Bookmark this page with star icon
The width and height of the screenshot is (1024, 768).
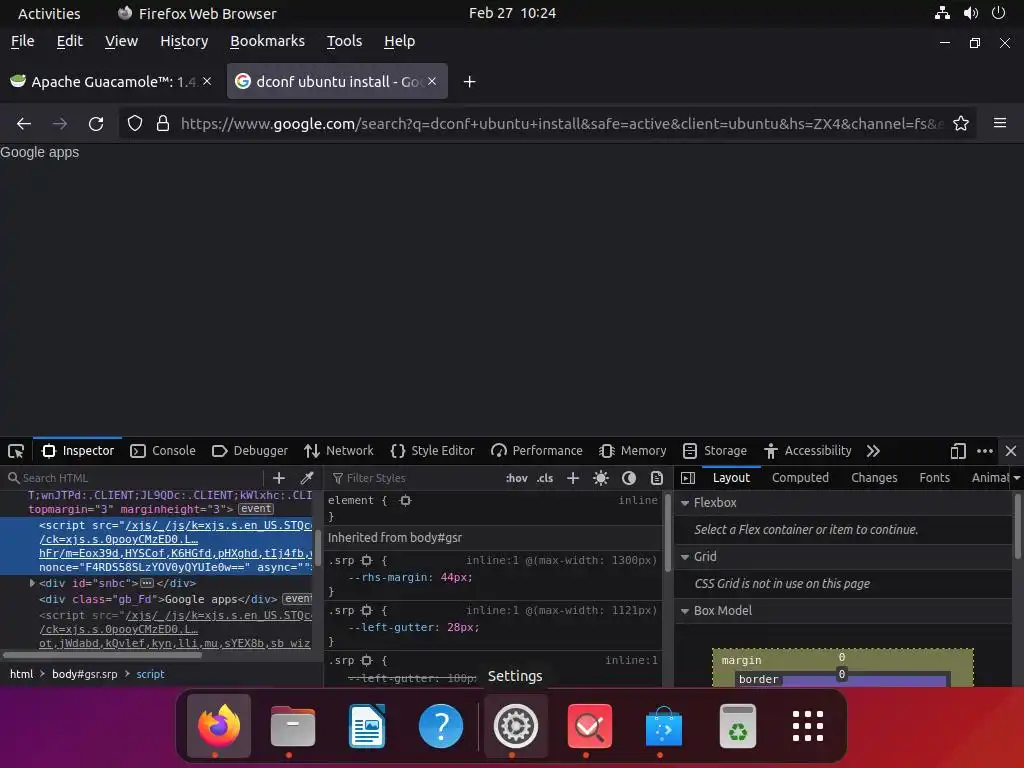coord(961,123)
